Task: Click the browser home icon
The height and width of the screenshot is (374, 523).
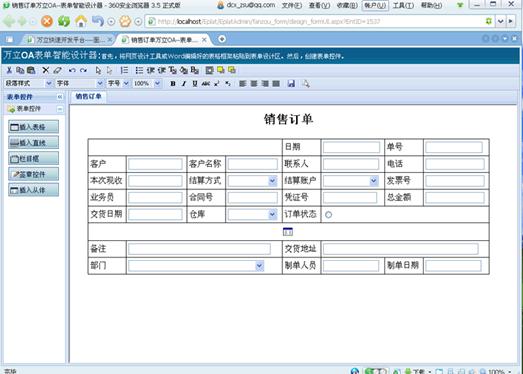Action: [x=80, y=21]
